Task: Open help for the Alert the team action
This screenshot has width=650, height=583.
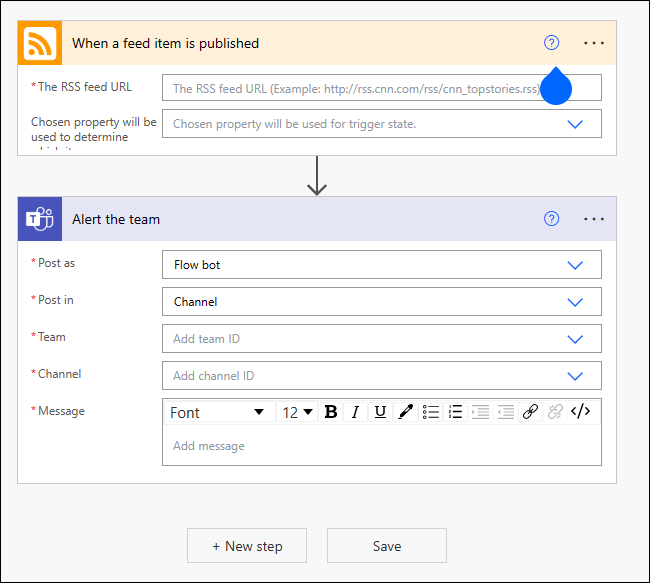Action: [551, 219]
